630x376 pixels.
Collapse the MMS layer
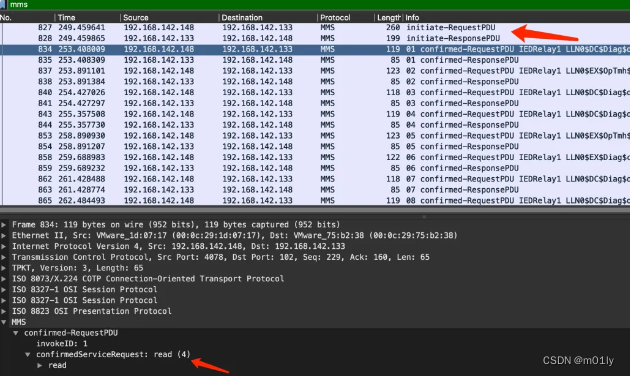4,322
